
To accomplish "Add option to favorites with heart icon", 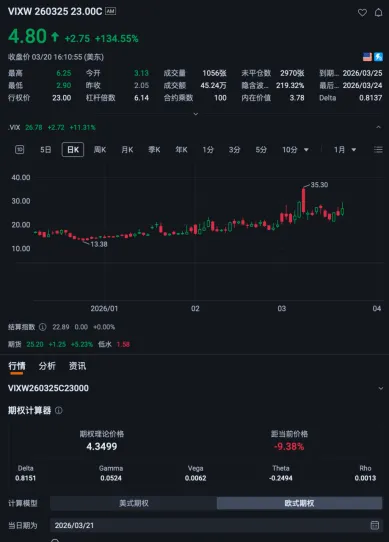I will click(x=362, y=13).
